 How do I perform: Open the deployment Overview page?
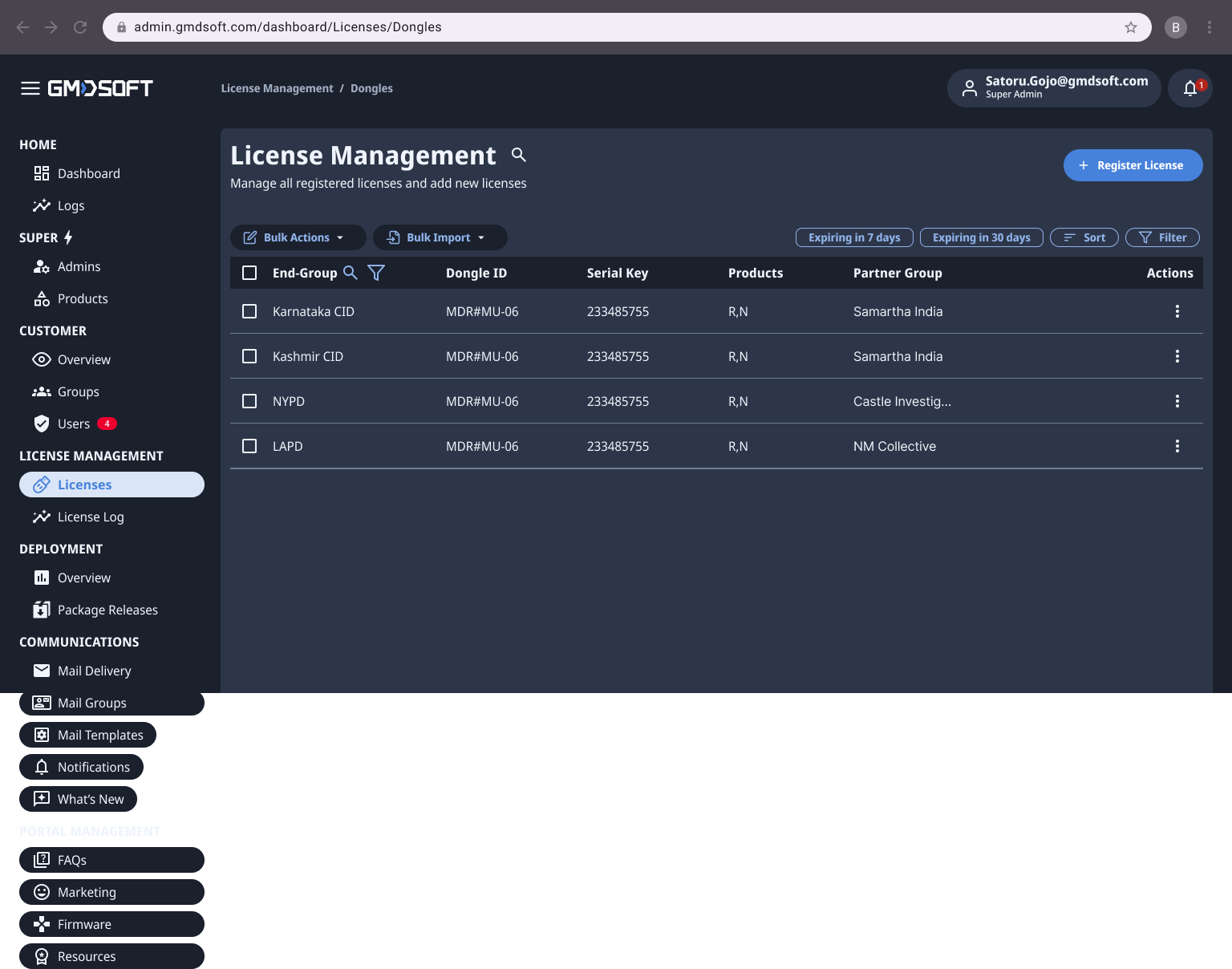pyautogui.click(x=83, y=578)
